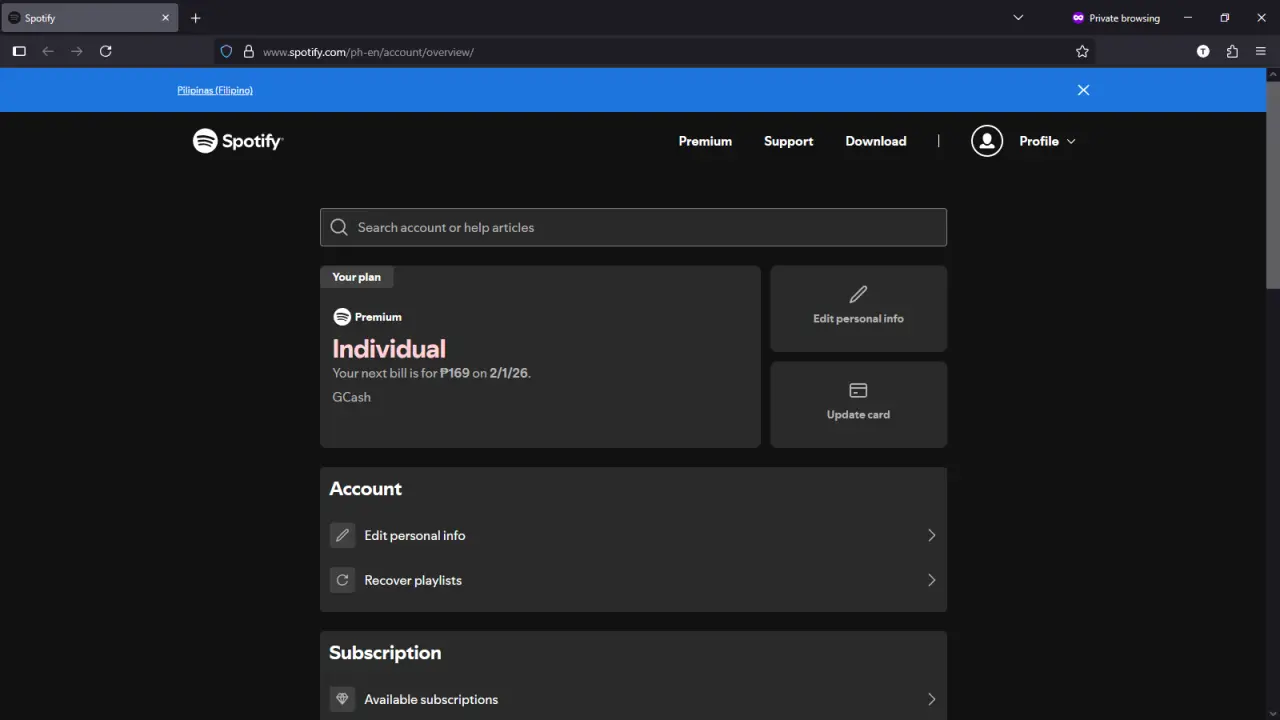Expand the Profile dropdown chevron

tap(1071, 141)
